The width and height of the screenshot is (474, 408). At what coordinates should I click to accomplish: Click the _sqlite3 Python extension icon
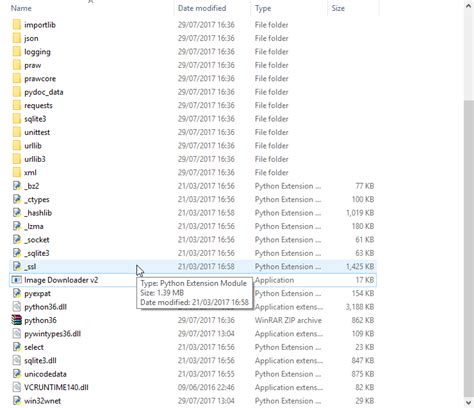coord(17,253)
